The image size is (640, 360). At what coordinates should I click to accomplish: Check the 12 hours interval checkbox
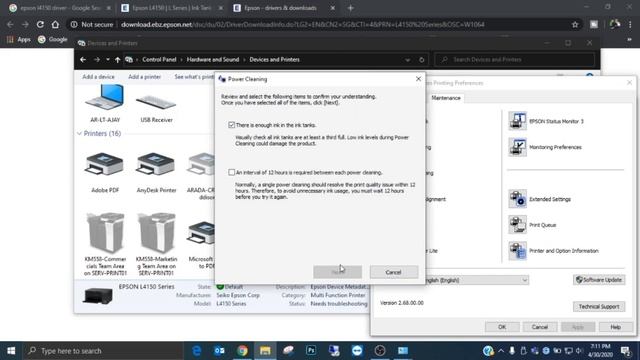tap(231, 172)
